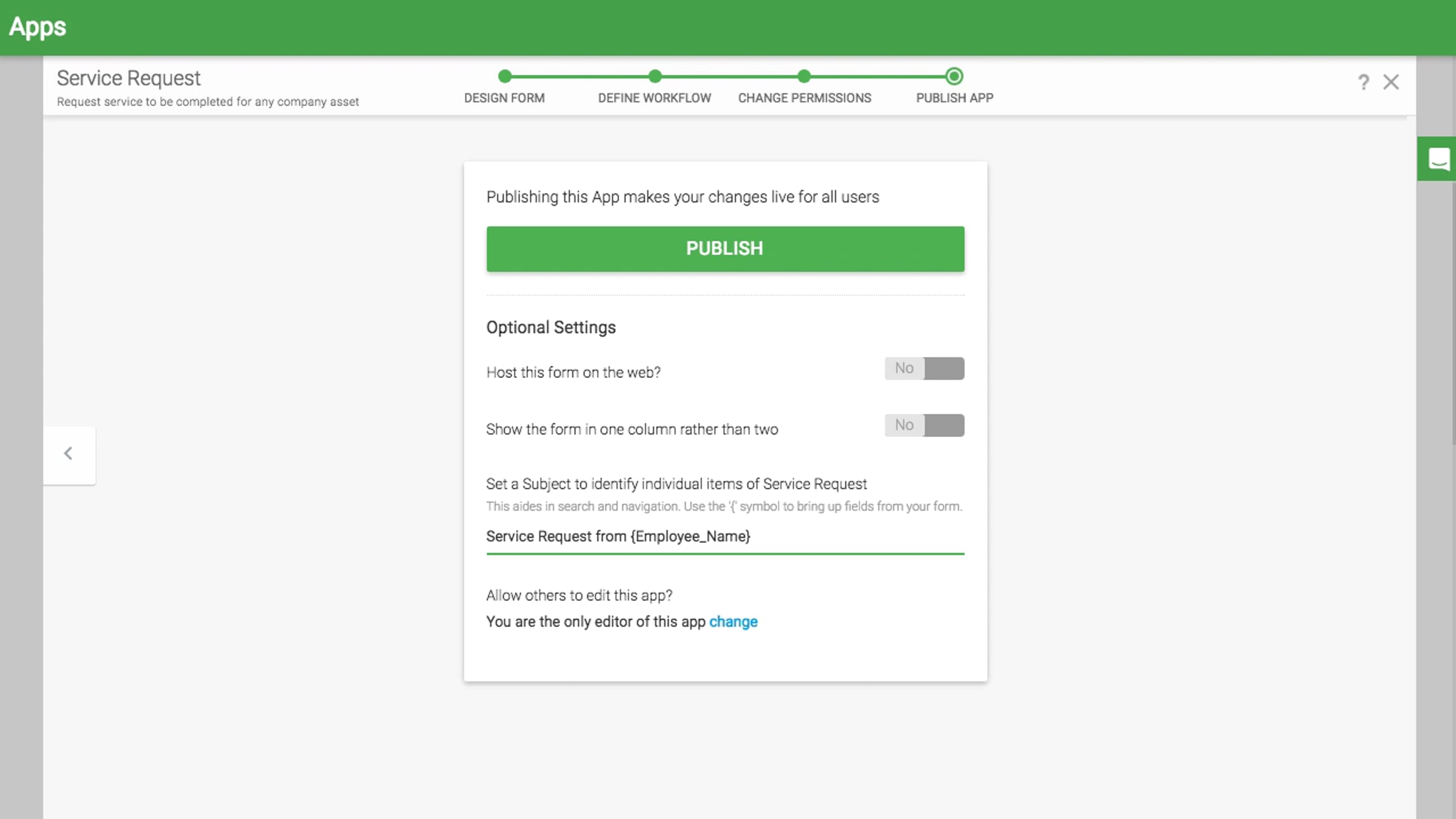Click the green PUBLISH button
This screenshot has width=1456, height=819.
[725, 249]
